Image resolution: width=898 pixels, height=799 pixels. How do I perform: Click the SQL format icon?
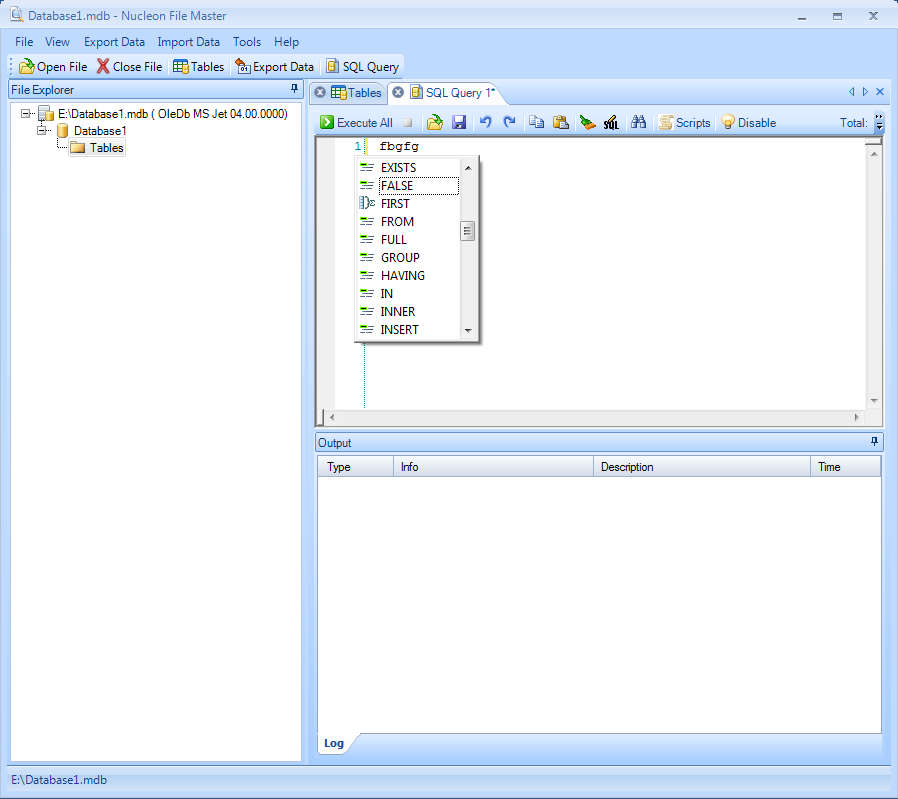pyautogui.click(x=611, y=123)
